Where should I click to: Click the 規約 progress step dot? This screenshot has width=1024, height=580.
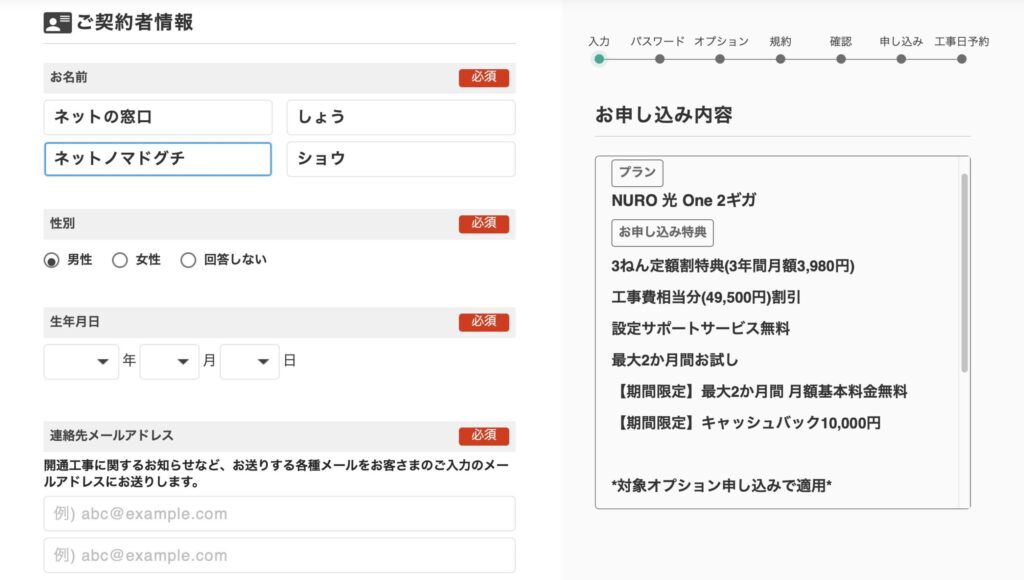pos(780,59)
